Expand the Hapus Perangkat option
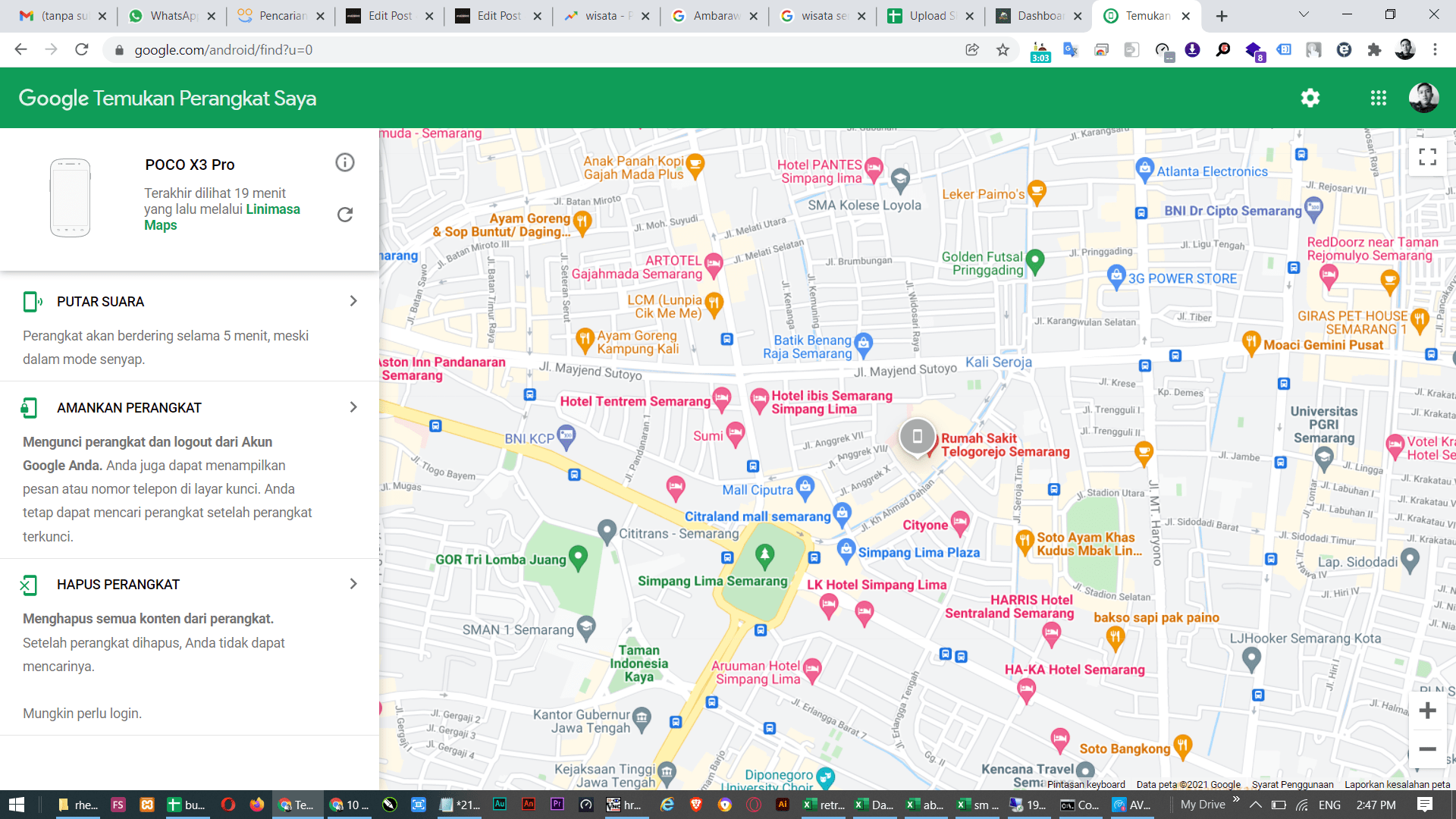The image size is (1456, 819). (353, 584)
